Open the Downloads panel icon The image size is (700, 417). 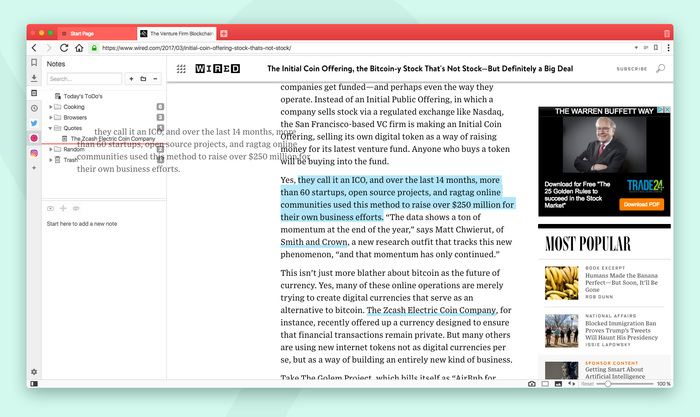(x=33, y=78)
